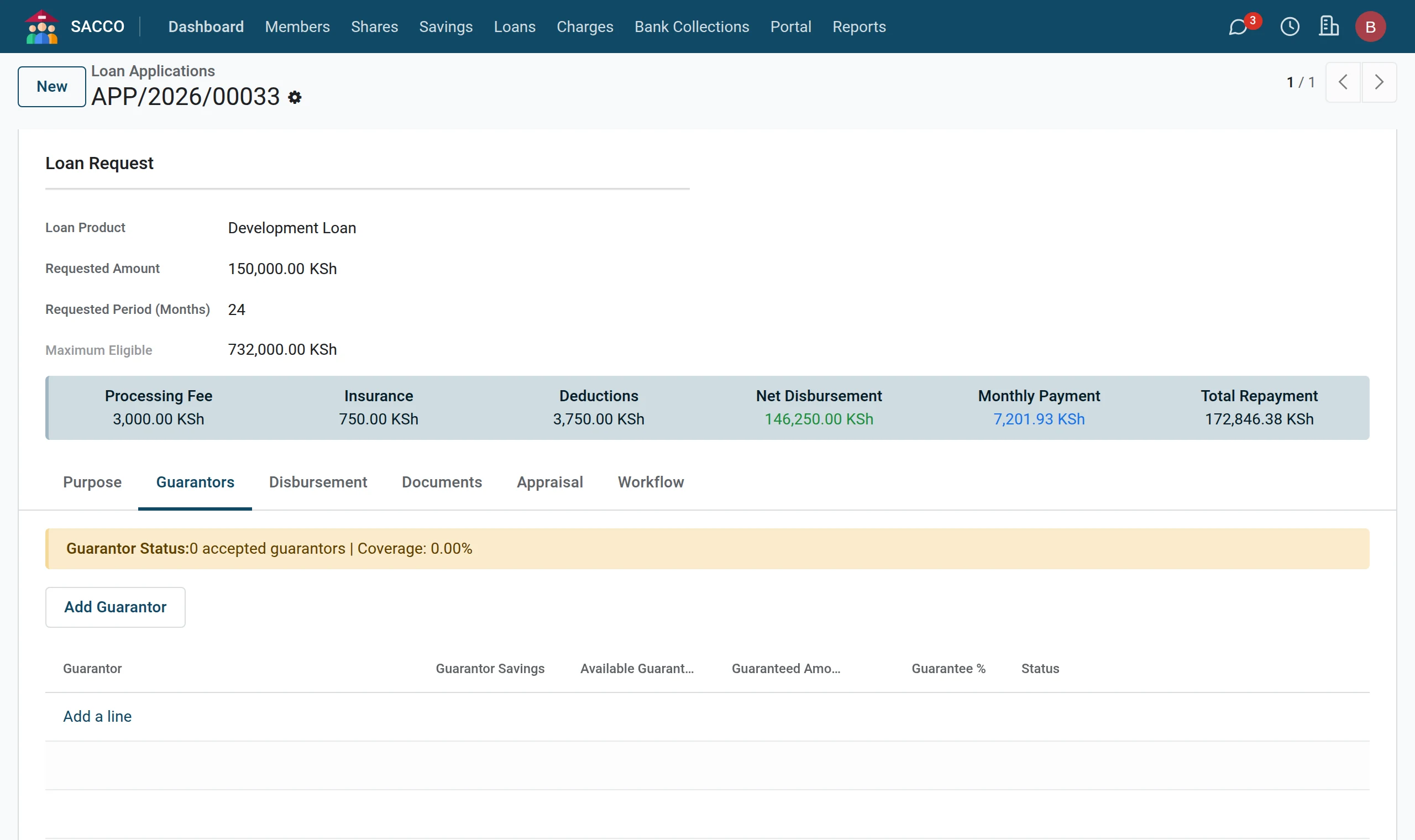Sort by Guarantor Savings column header
Viewport: 1415px width, 840px height.
coord(490,669)
